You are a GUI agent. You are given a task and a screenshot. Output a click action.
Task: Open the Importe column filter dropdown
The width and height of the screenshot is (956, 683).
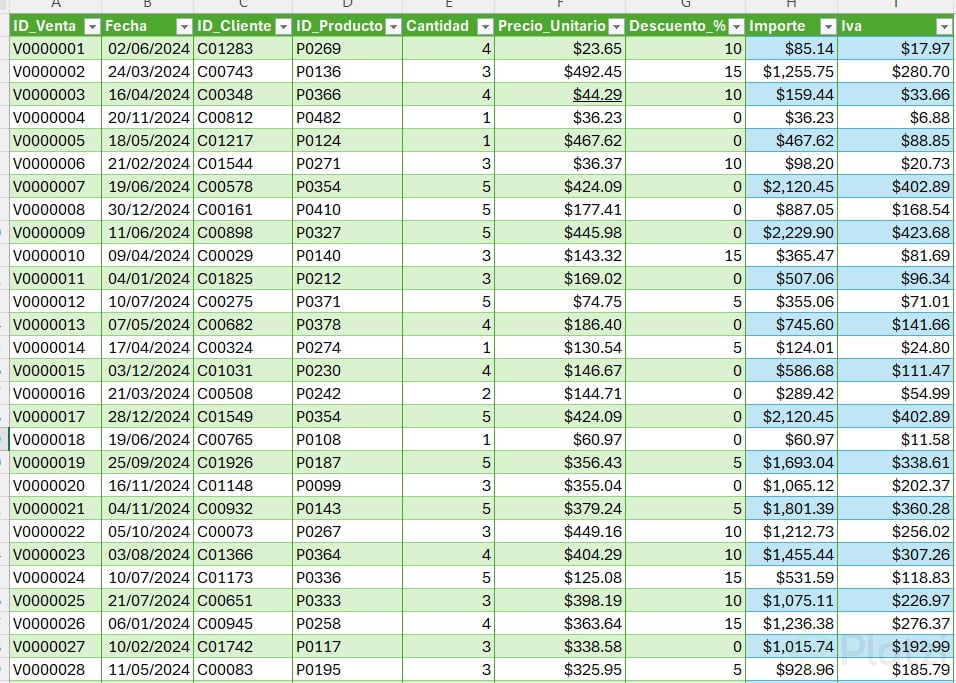(x=828, y=26)
